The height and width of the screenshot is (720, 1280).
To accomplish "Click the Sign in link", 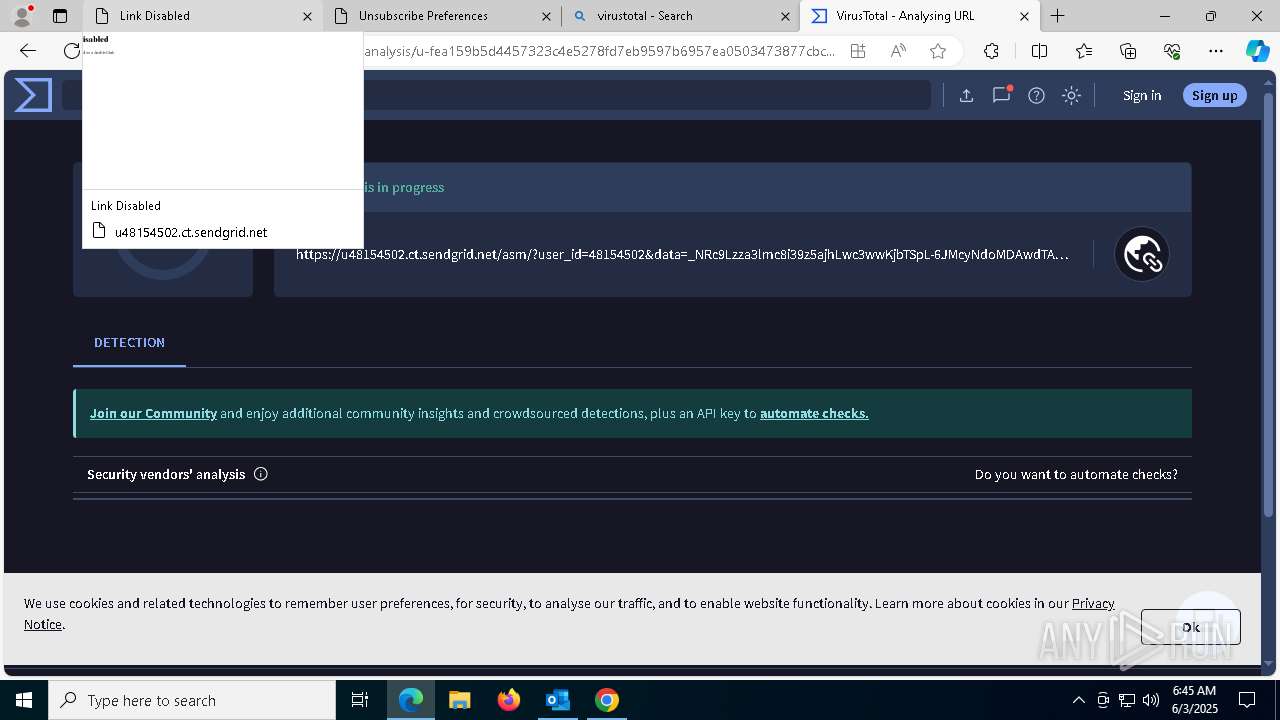I will pos(1142,96).
